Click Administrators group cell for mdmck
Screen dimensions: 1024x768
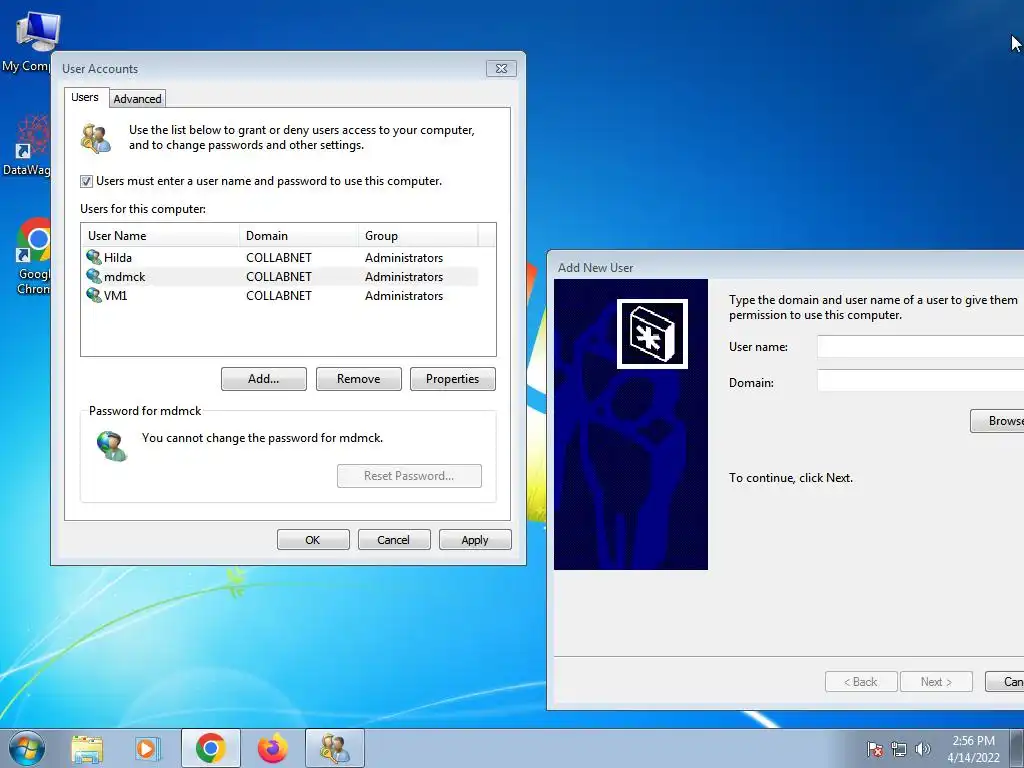[x=404, y=276]
